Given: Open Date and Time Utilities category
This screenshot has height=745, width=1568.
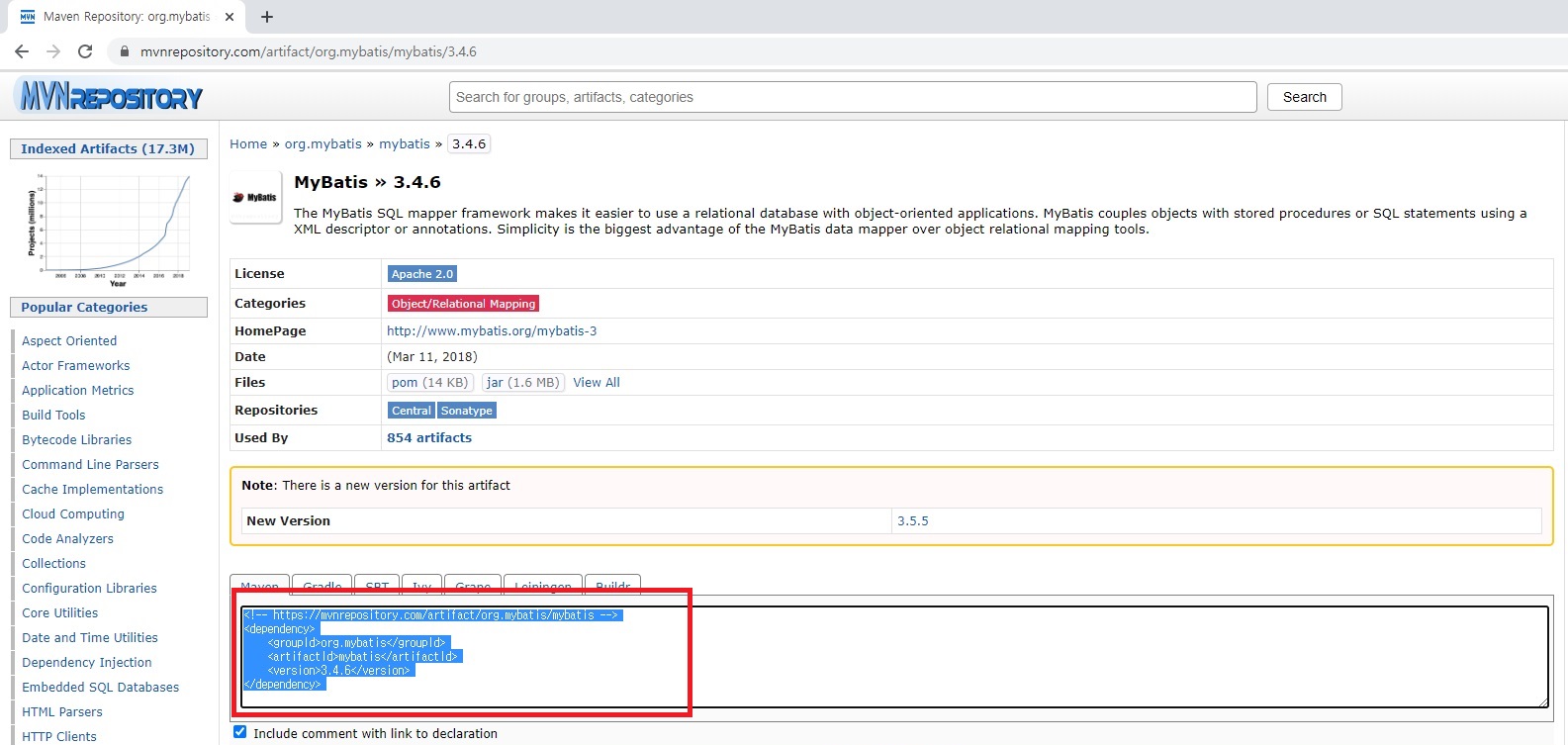Looking at the screenshot, I should pyautogui.click(x=90, y=638).
